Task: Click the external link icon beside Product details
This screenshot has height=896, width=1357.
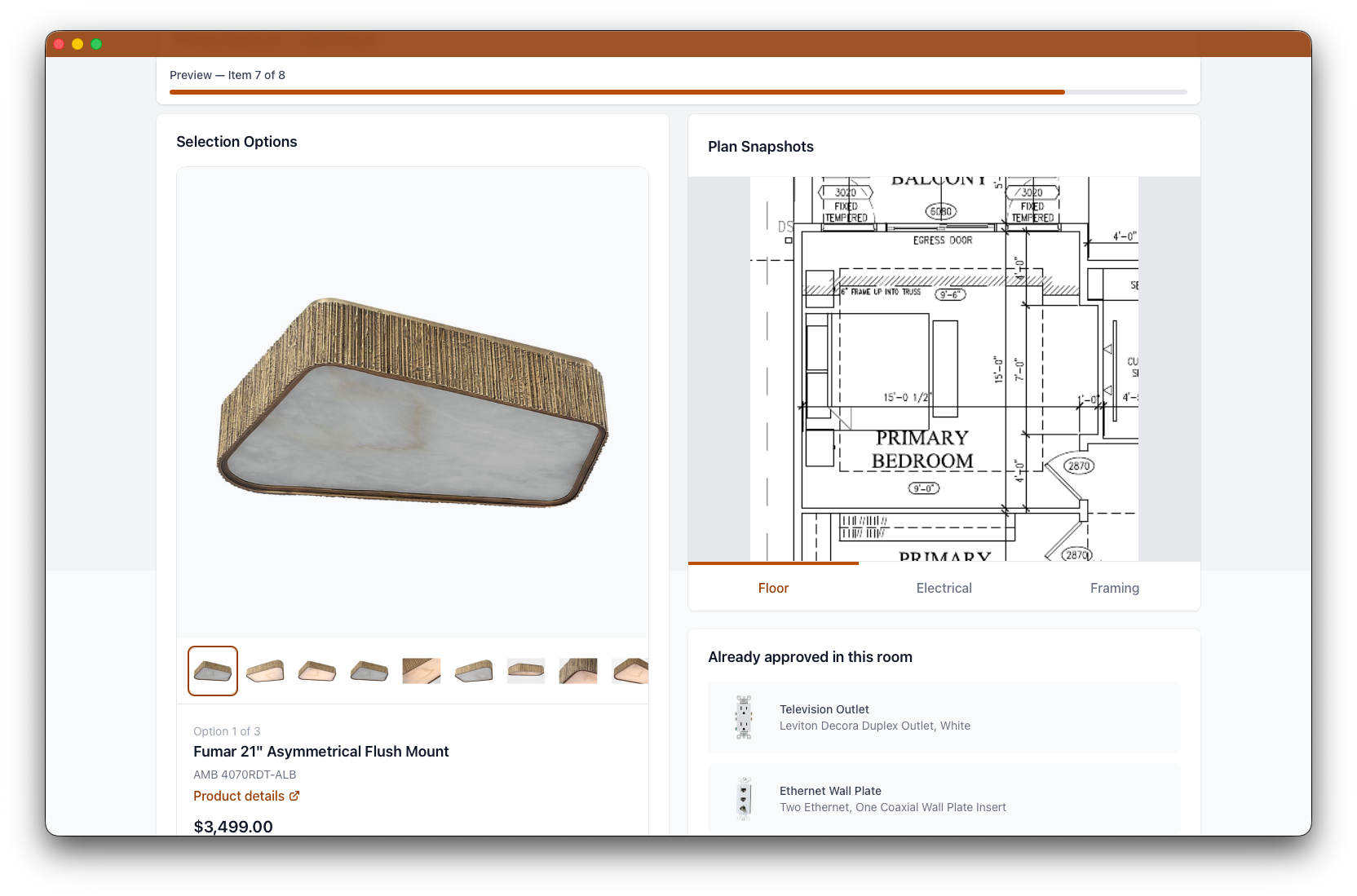Action: [294, 796]
